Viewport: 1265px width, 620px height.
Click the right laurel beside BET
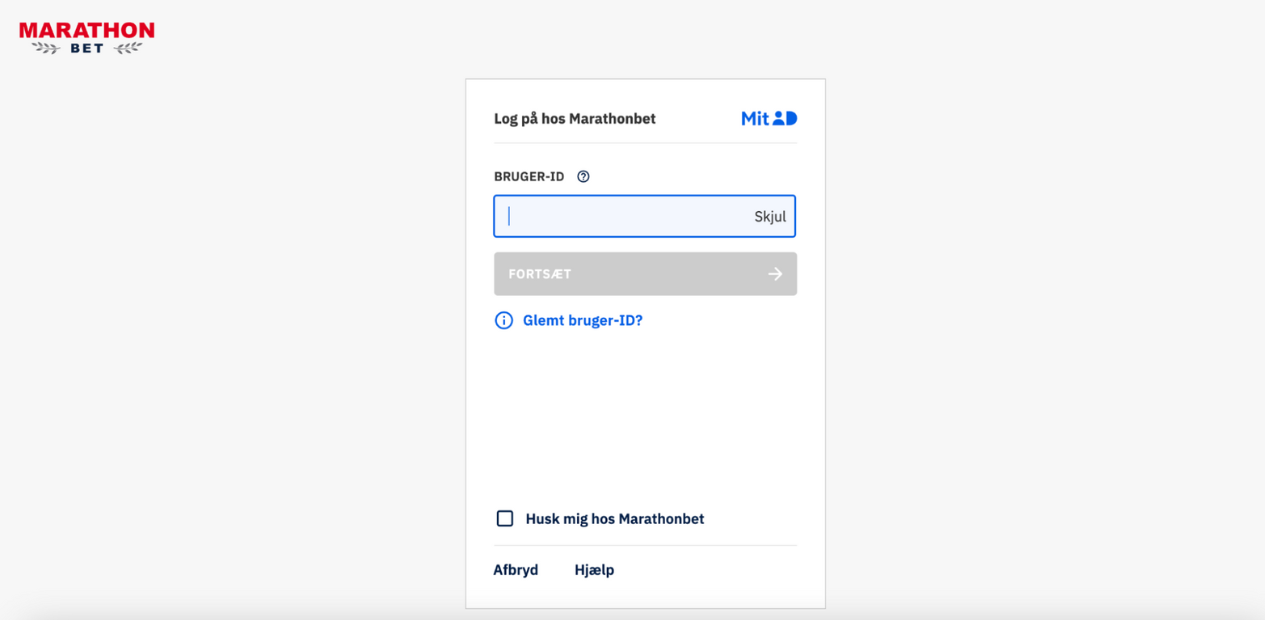[127, 48]
